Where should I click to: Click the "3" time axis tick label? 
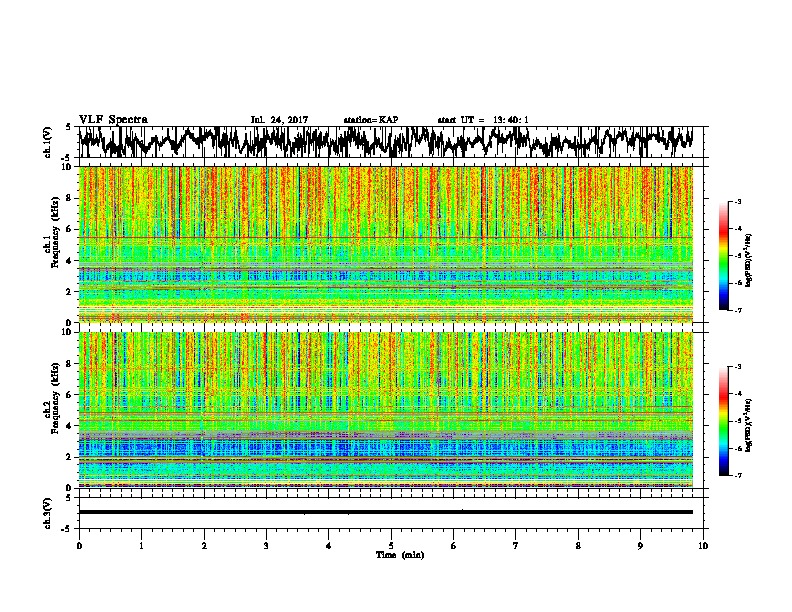pyautogui.click(x=266, y=546)
